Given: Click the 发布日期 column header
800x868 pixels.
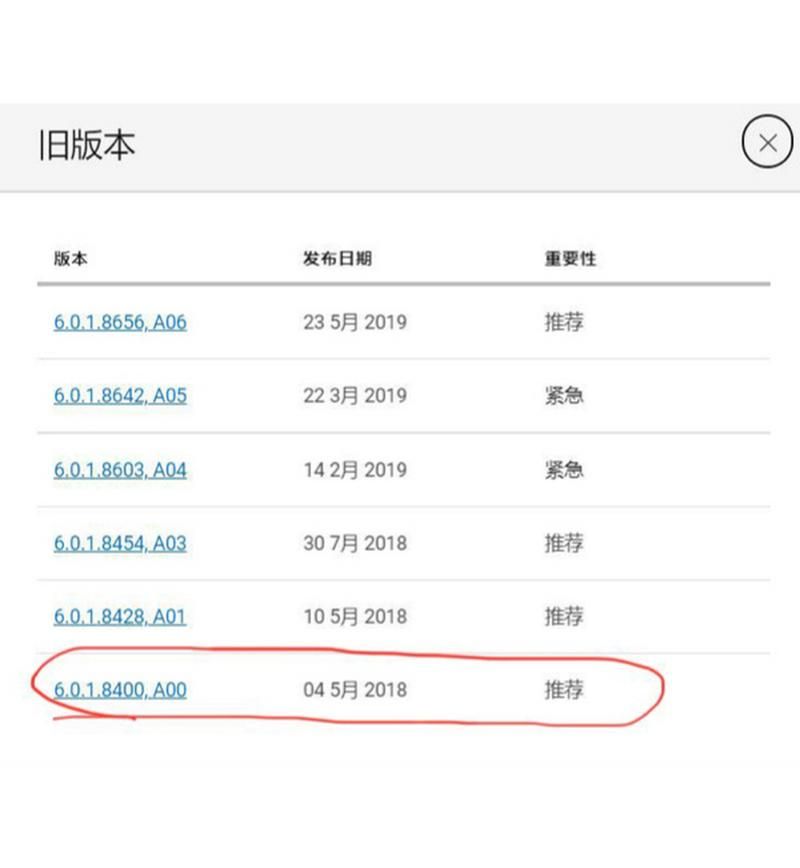Looking at the screenshot, I should (x=337, y=258).
